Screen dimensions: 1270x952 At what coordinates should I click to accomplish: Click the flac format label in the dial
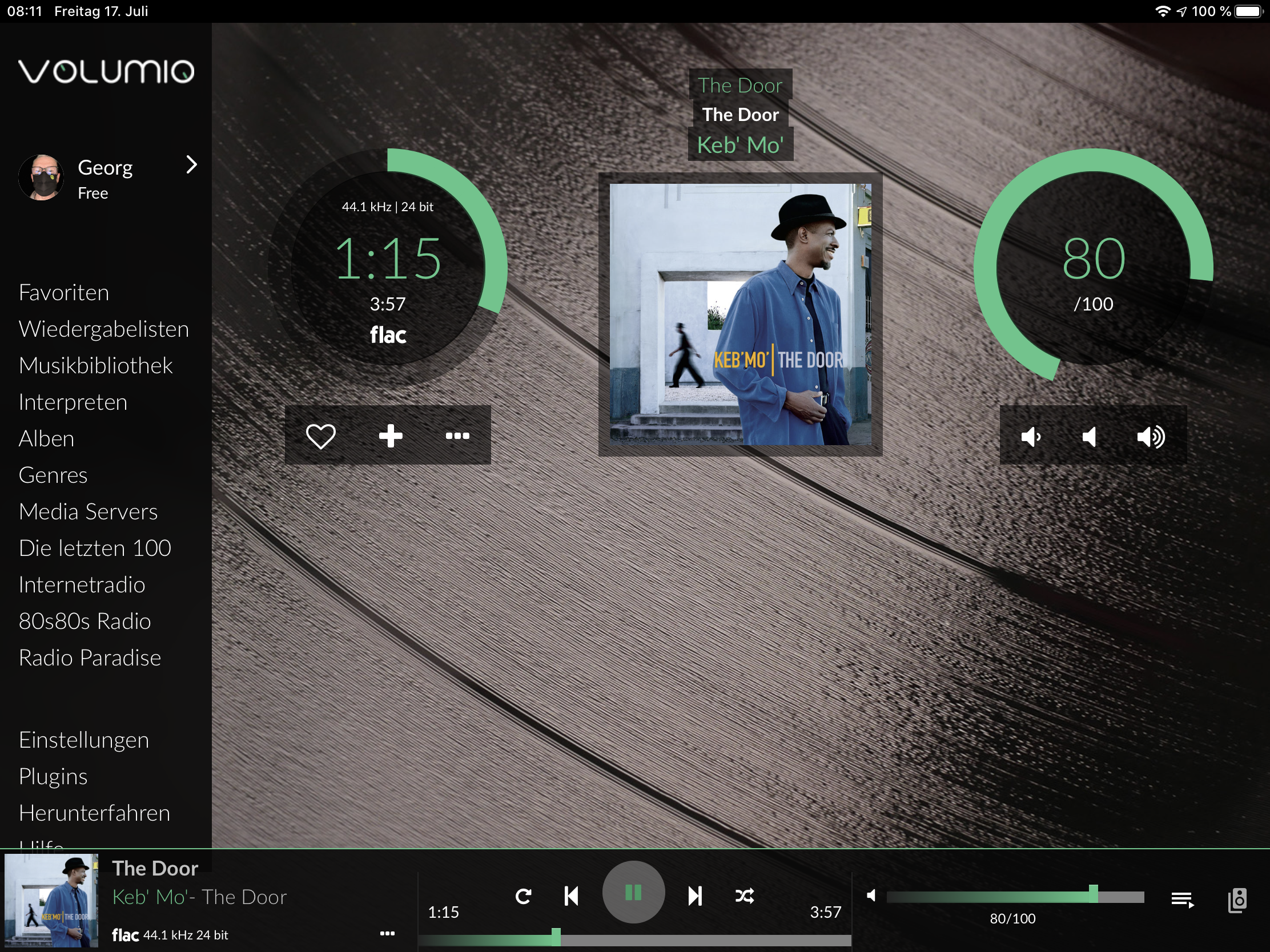click(x=388, y=334)
